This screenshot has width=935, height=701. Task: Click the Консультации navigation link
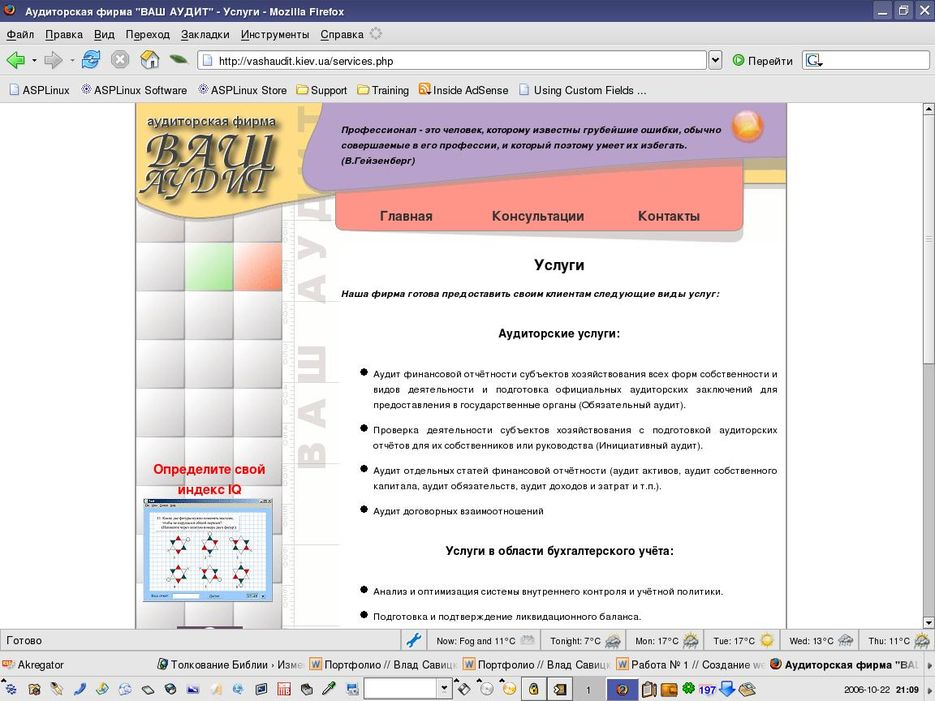click(538, 216)
